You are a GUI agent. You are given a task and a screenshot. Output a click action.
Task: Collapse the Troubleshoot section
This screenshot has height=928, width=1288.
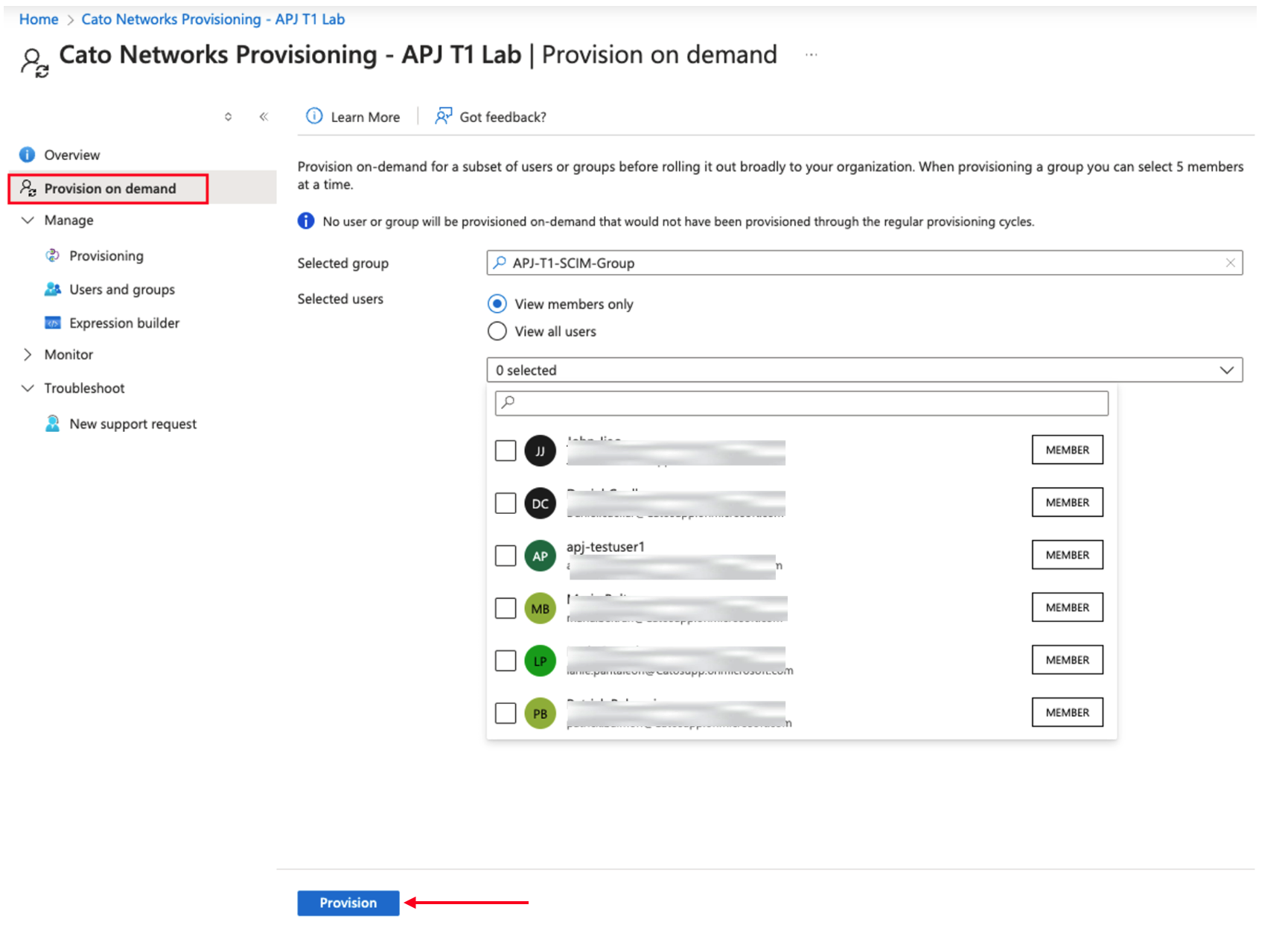point(28,388)
